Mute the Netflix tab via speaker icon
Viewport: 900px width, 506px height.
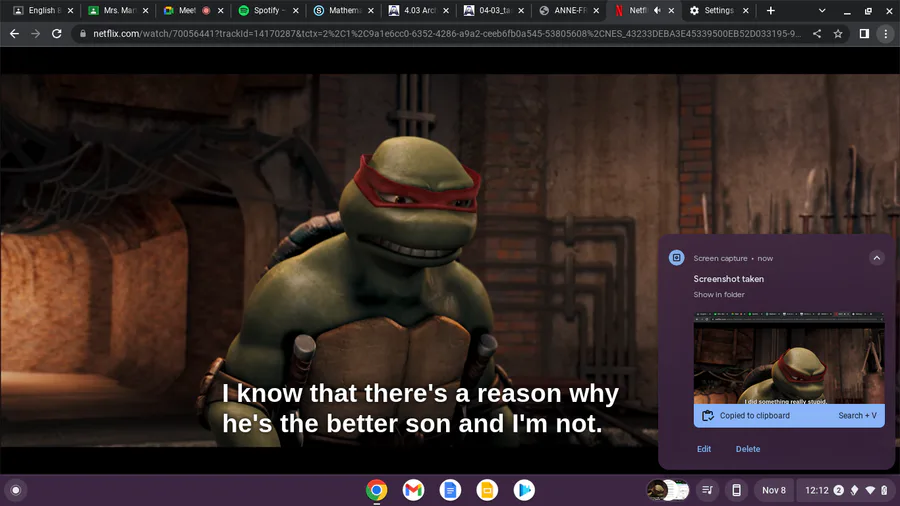(x=657, y=10)
